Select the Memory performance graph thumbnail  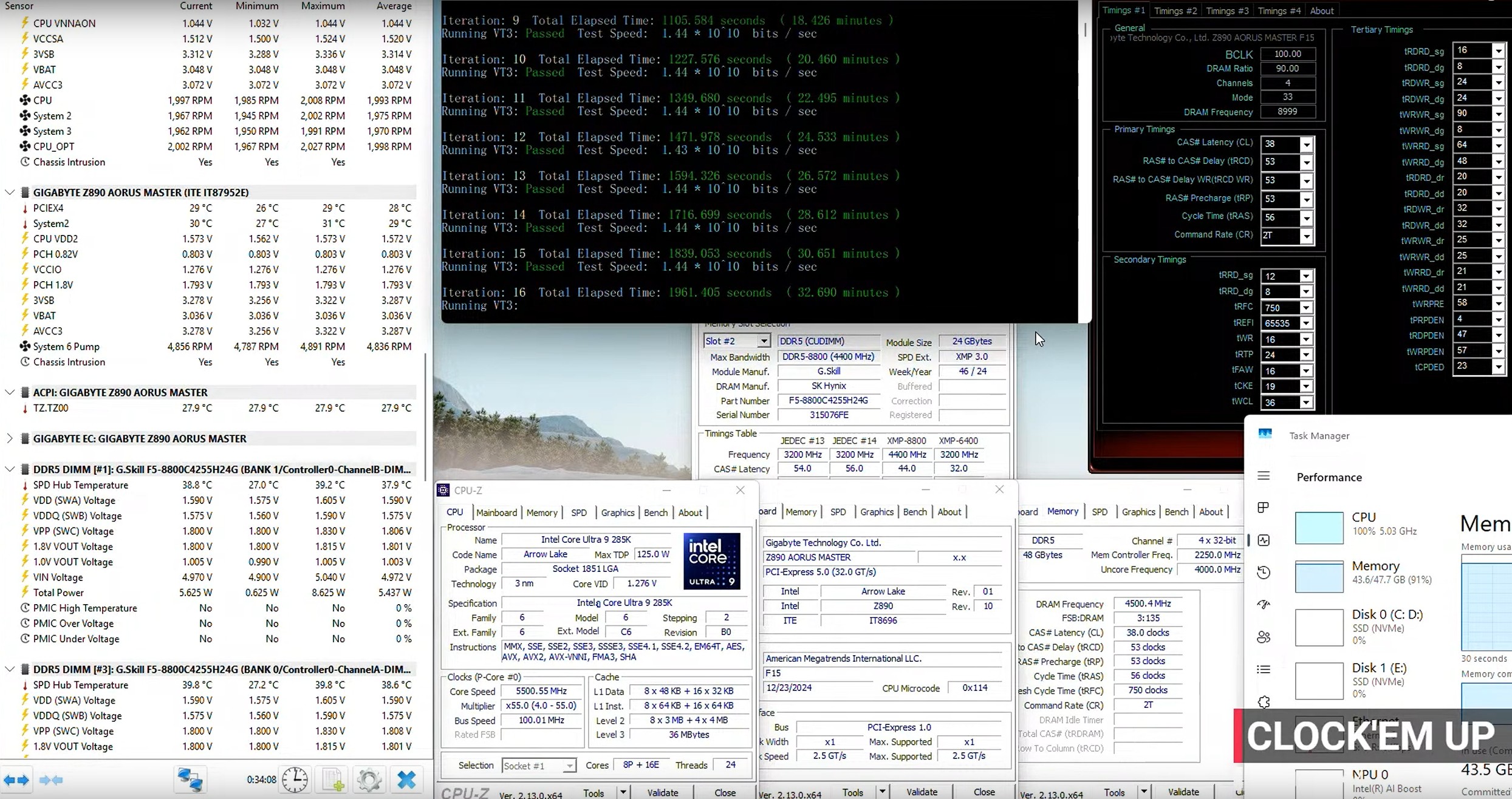coord(1319,577)
